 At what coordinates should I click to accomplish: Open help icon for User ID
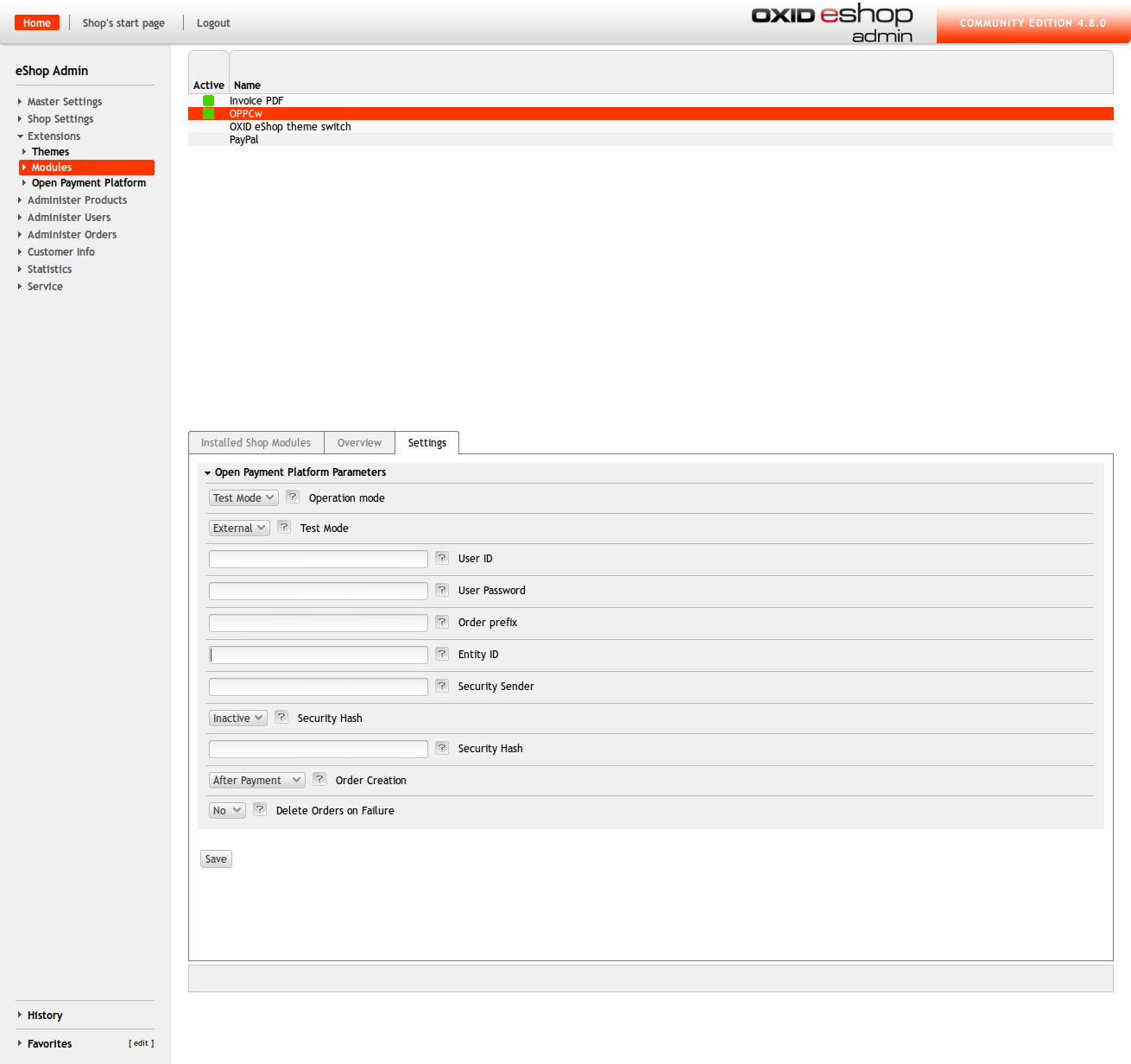[442, 558]
